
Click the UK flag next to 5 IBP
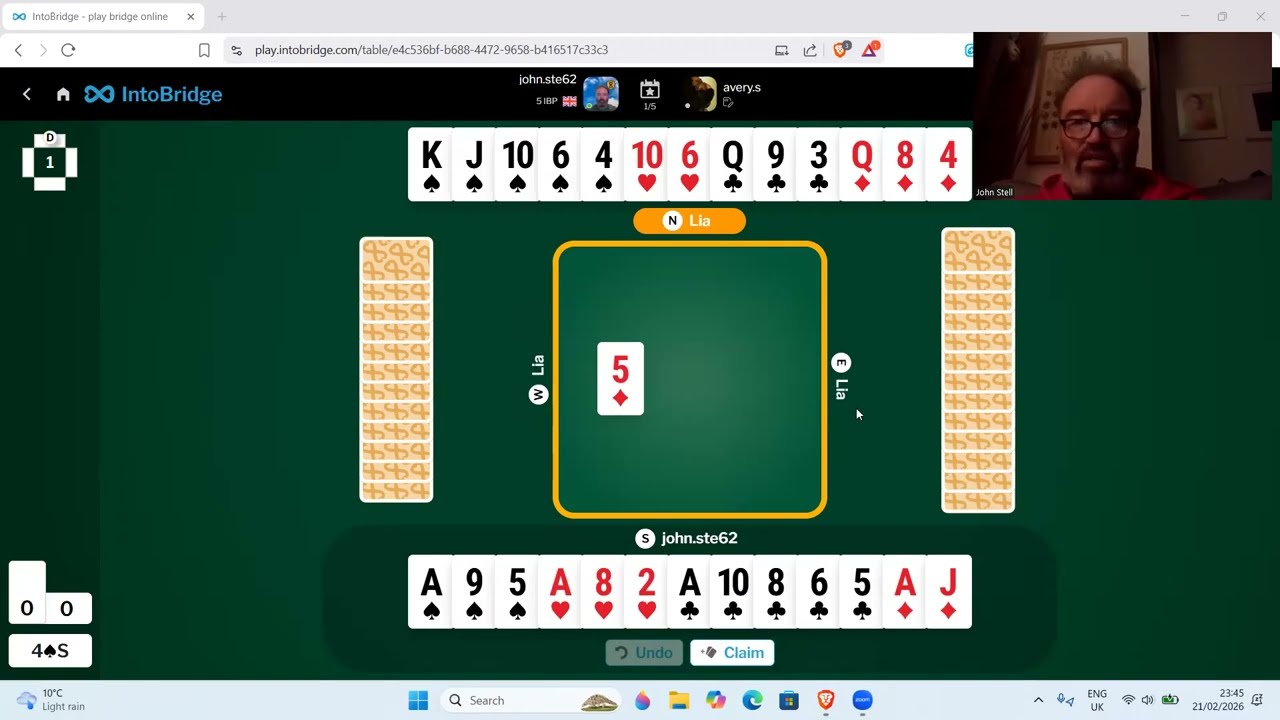pyautogui.click(x=570, y=101)
